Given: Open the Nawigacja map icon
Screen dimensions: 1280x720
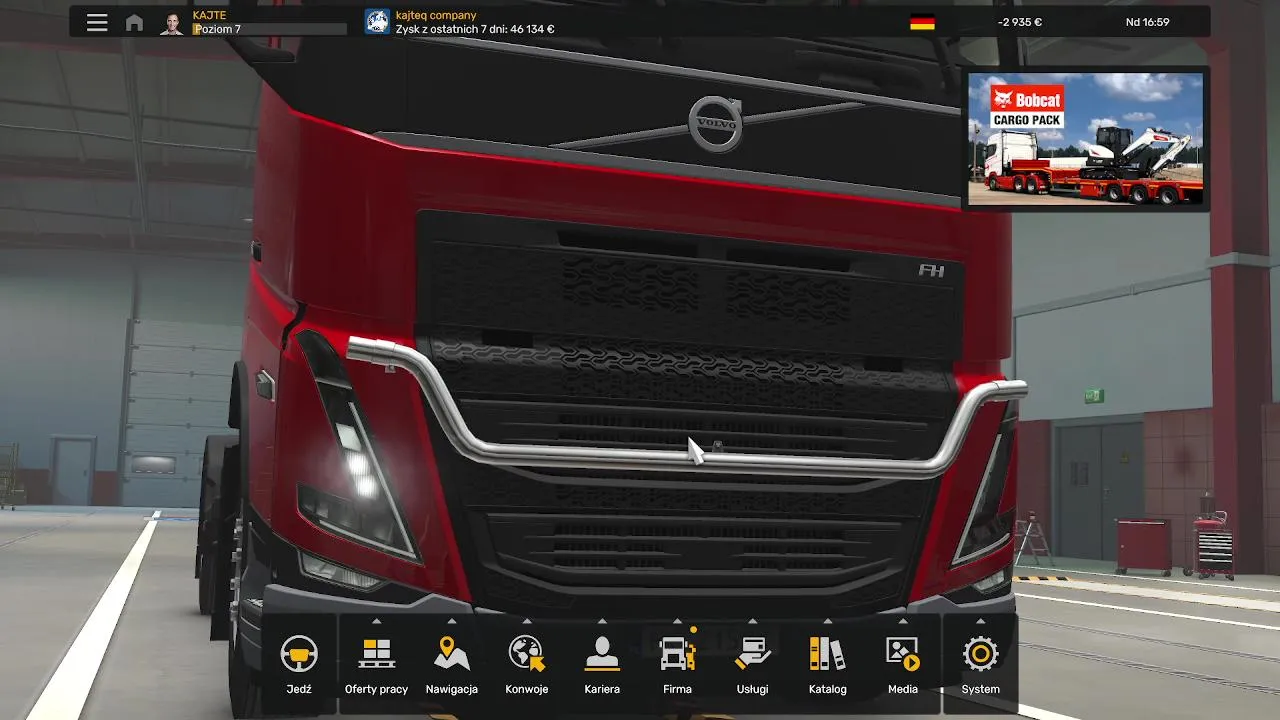Looking at the screenshot, I should pyautogui.click(x=452, y=654).
